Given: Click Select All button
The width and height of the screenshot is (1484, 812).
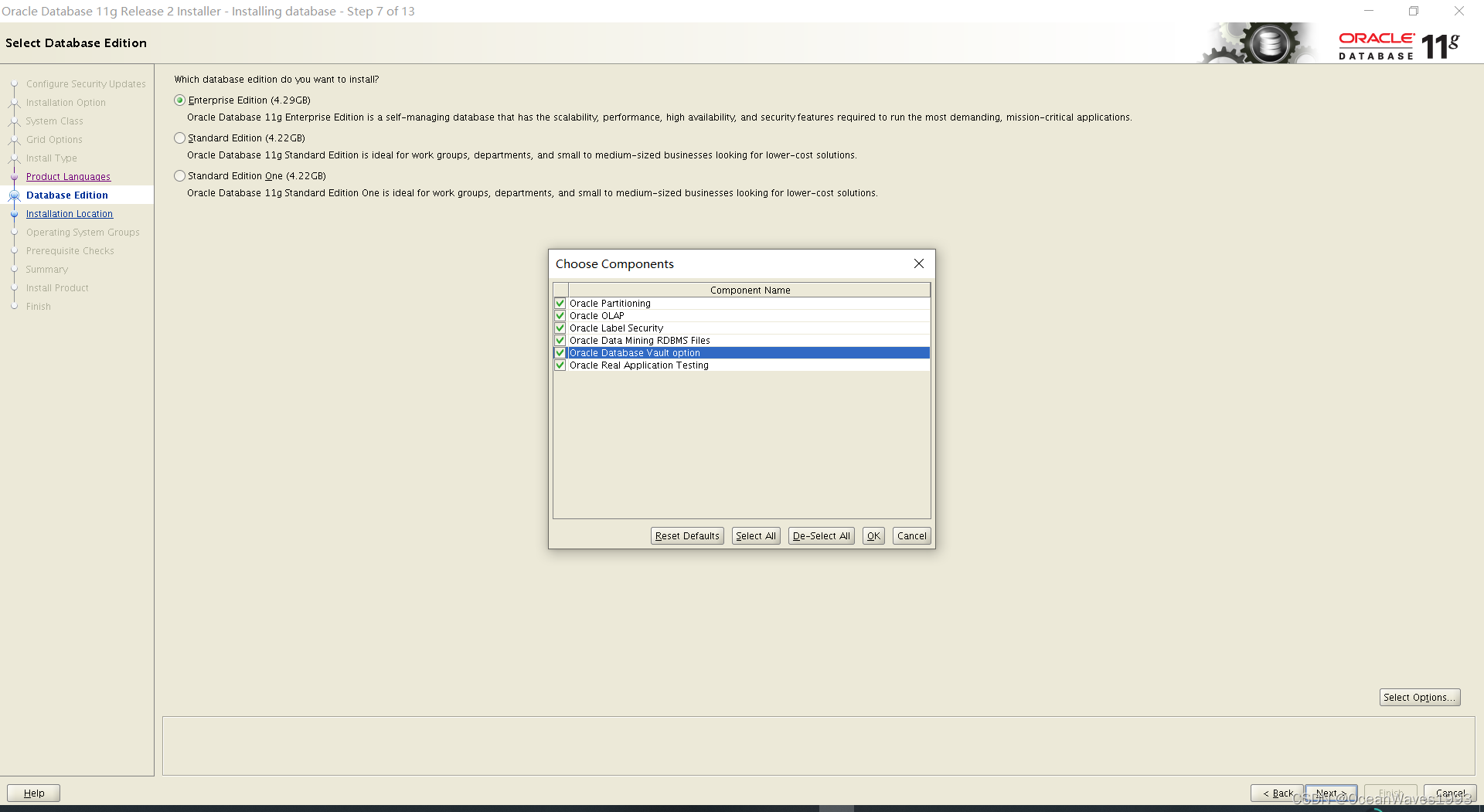Looking at the screenshot, I should 756,536.
